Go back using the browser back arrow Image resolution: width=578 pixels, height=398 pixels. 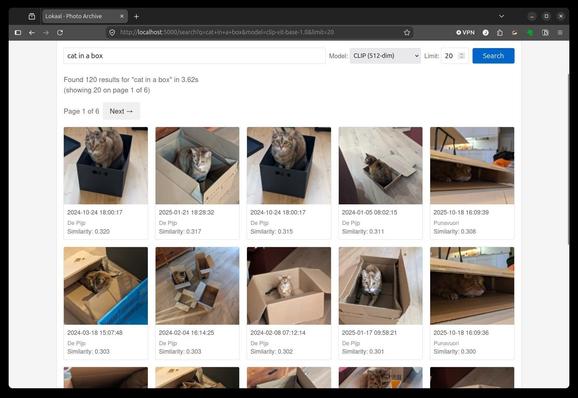[x=32, y=33]
